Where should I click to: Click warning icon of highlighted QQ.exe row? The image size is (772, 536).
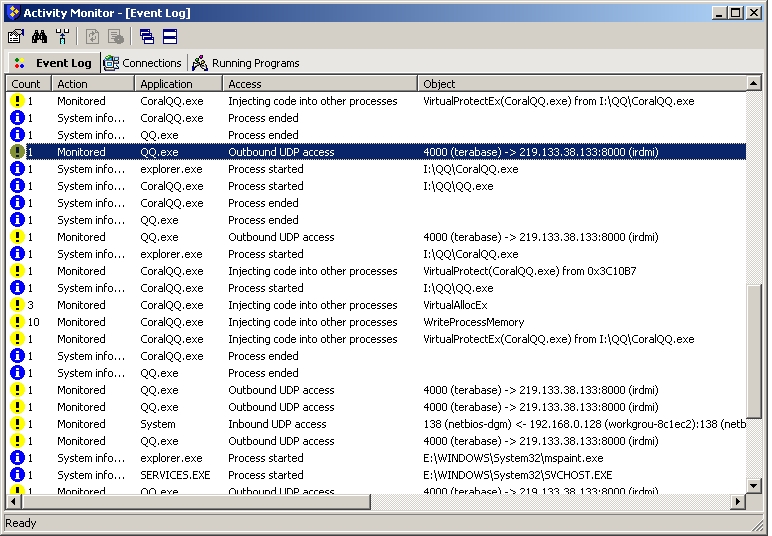17,152
